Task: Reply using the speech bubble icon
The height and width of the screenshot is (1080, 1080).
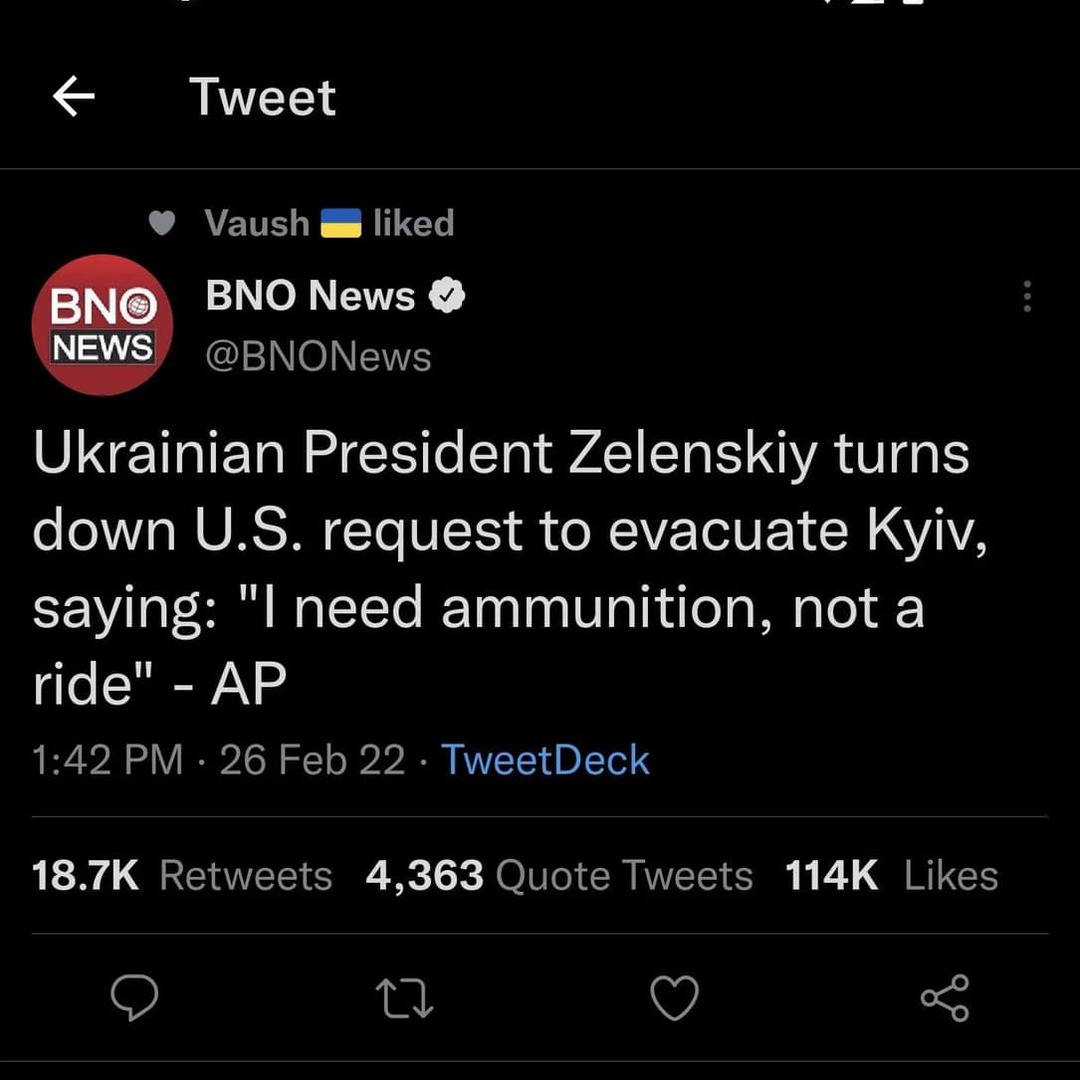Action: 134,998
